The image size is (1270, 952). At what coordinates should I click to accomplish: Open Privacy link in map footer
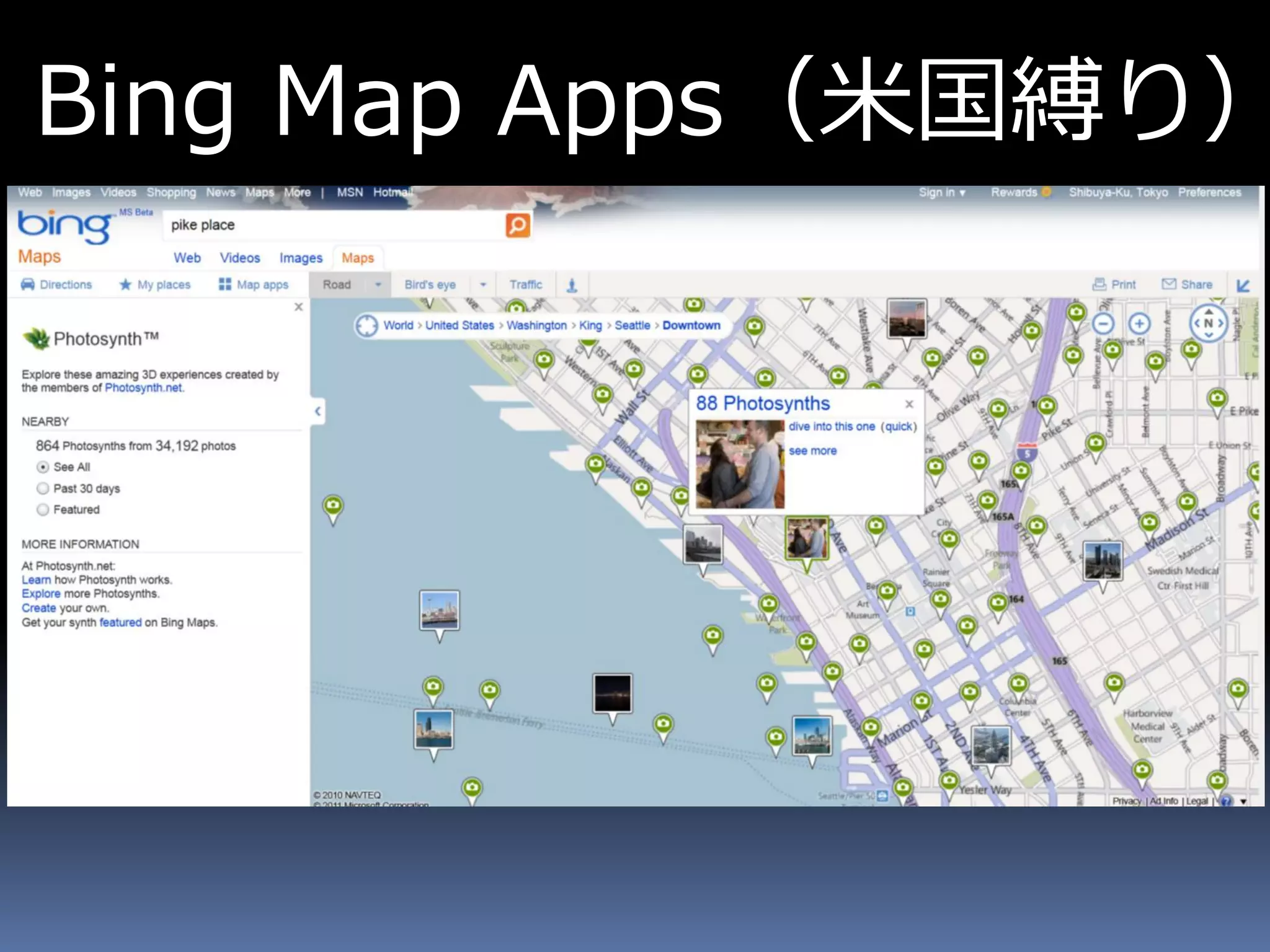coord(1126,801)
